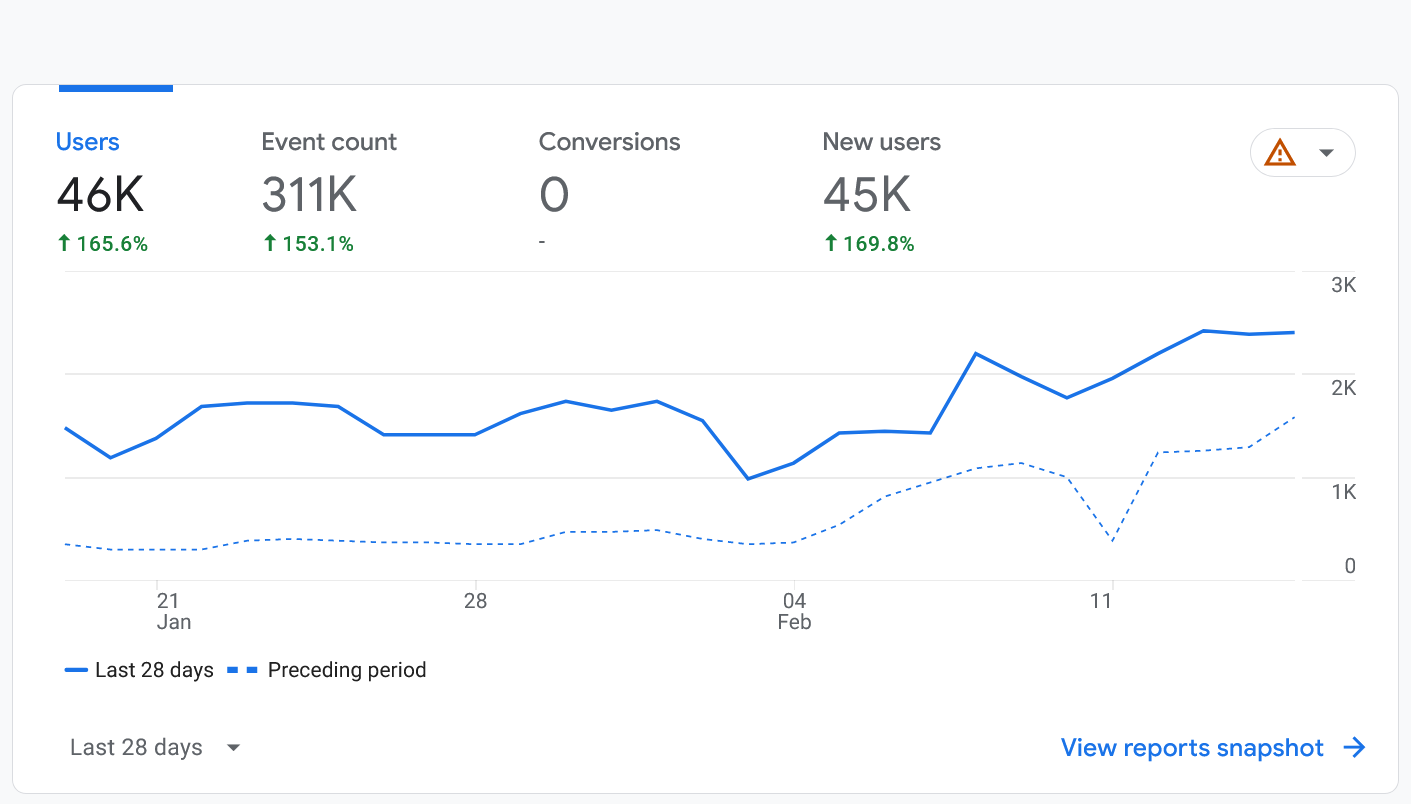Open View reports snapshot

[1190, 747]
